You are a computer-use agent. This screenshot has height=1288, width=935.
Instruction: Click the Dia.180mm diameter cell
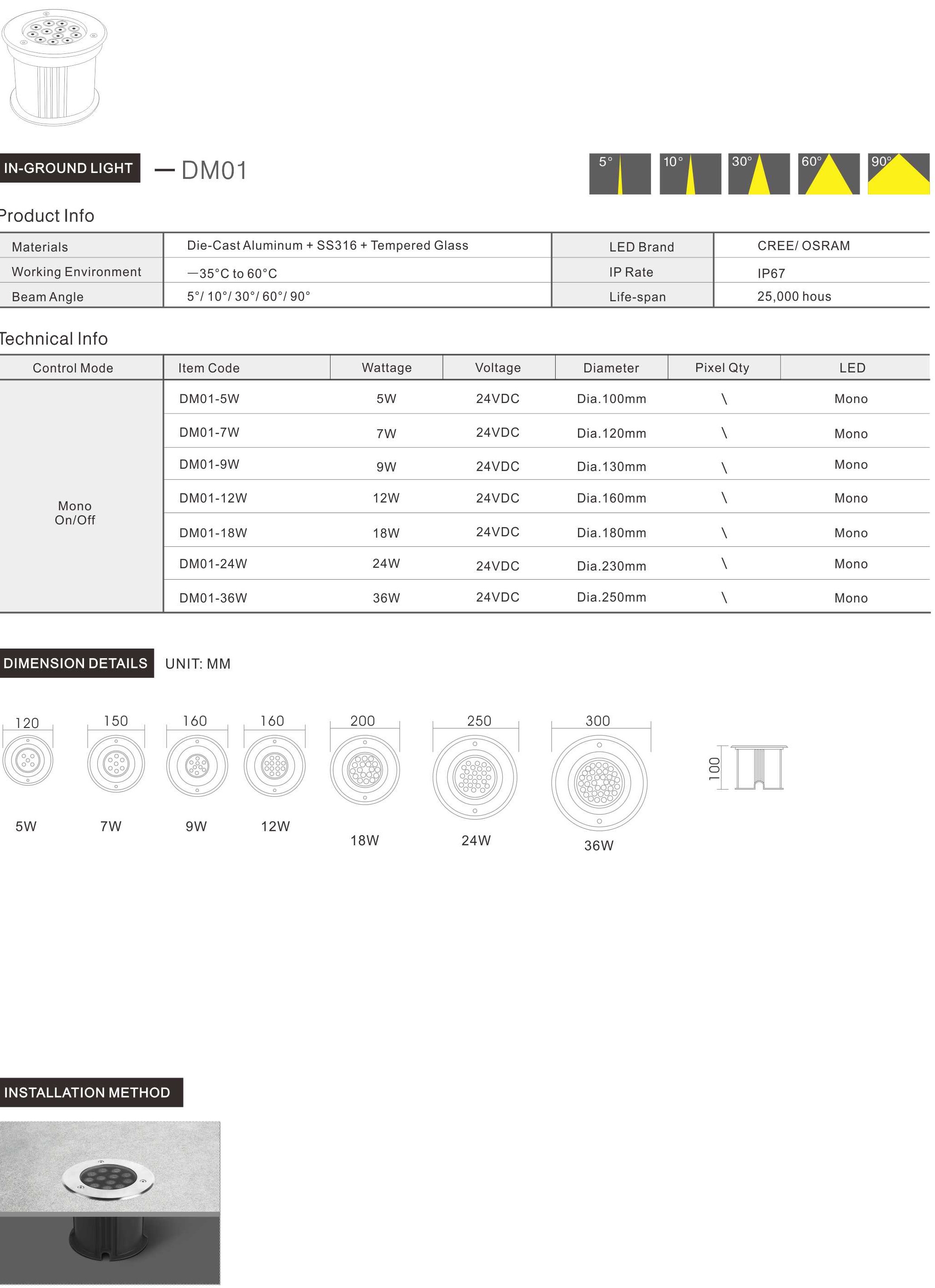(x=612, y=533)
